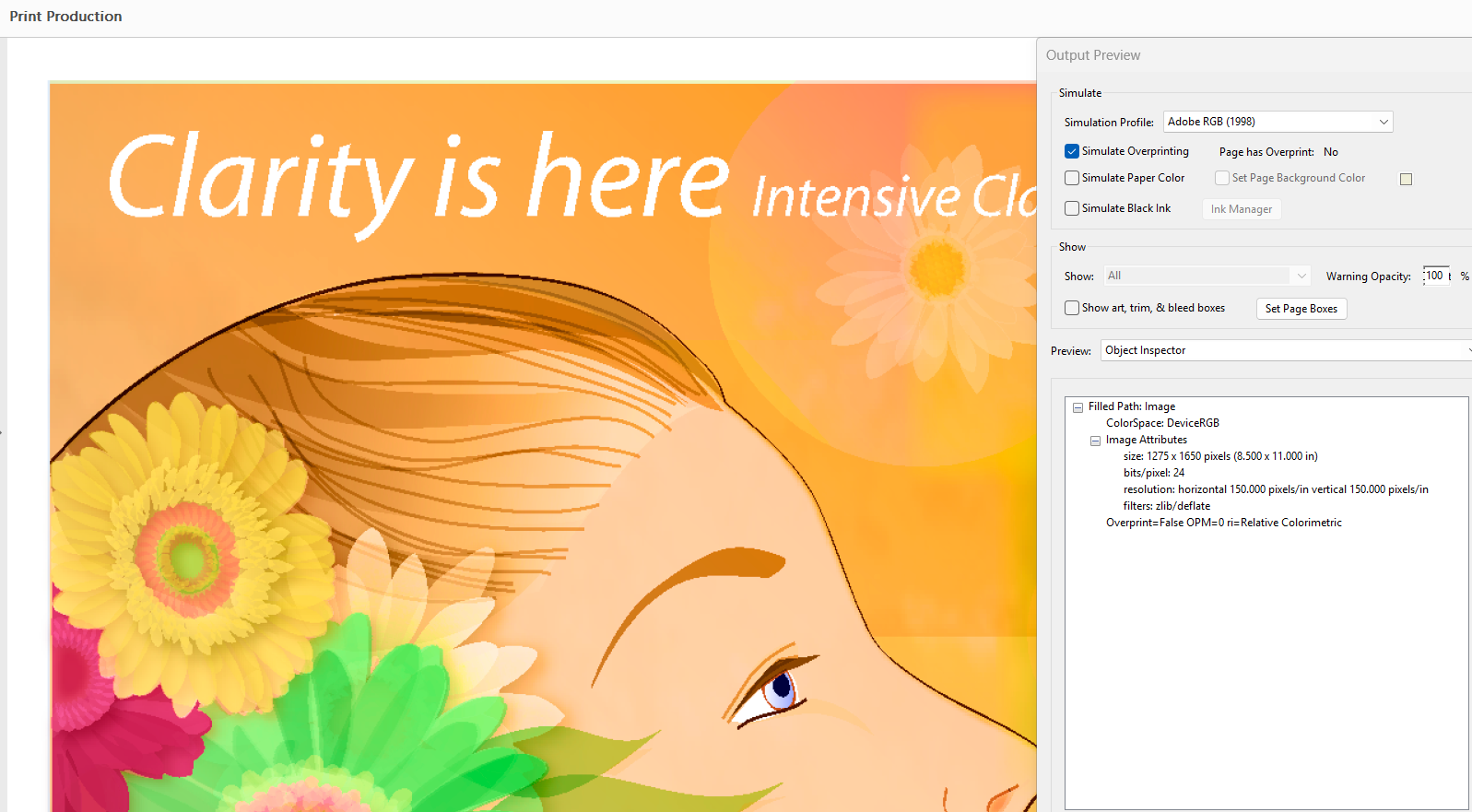This screenshot has height=812, width=1472.
Task: Select the Overprint=False OPM=0 entry
Action: 1223,523
